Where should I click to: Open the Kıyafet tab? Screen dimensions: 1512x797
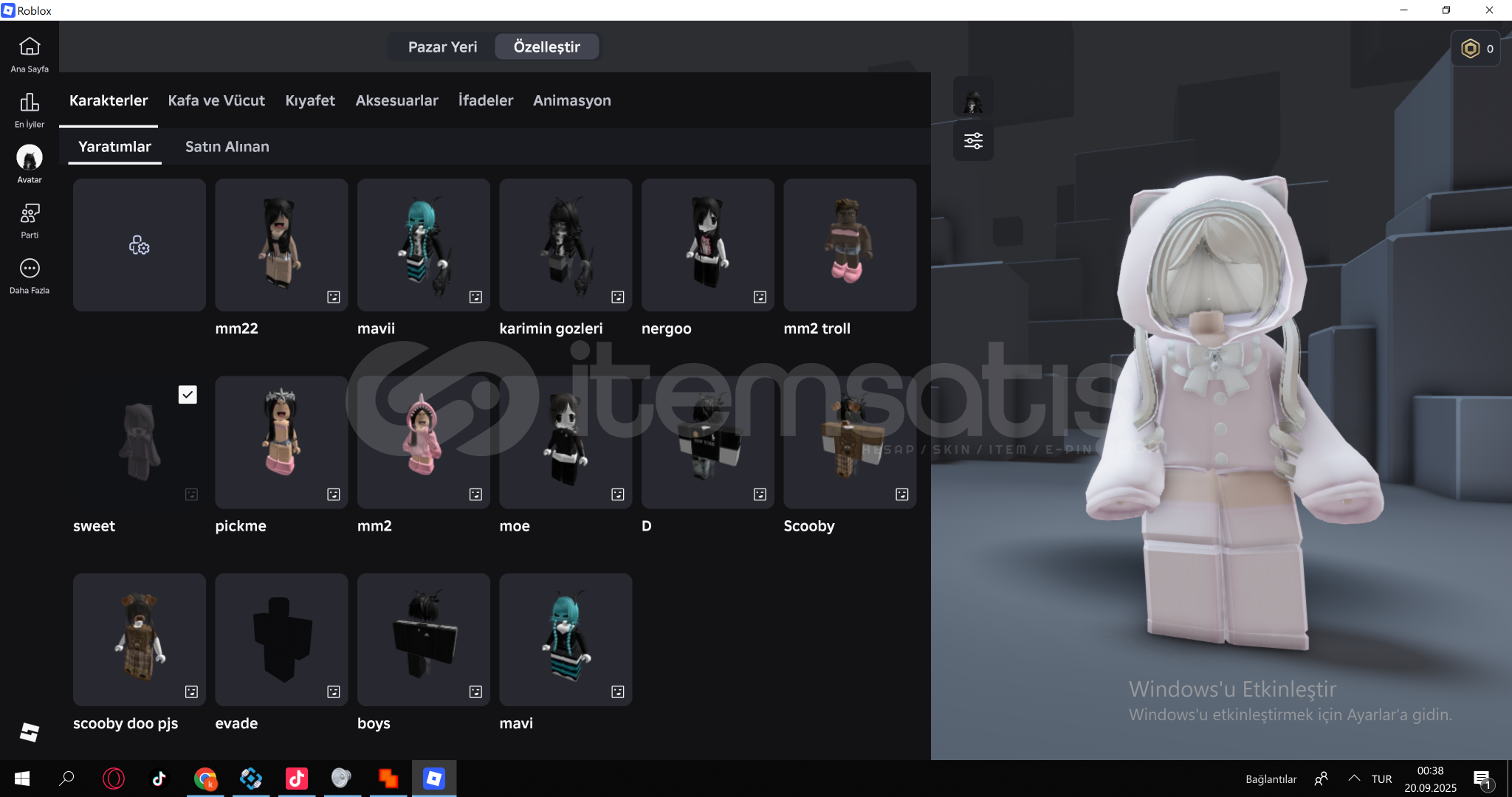click(310, 100)
